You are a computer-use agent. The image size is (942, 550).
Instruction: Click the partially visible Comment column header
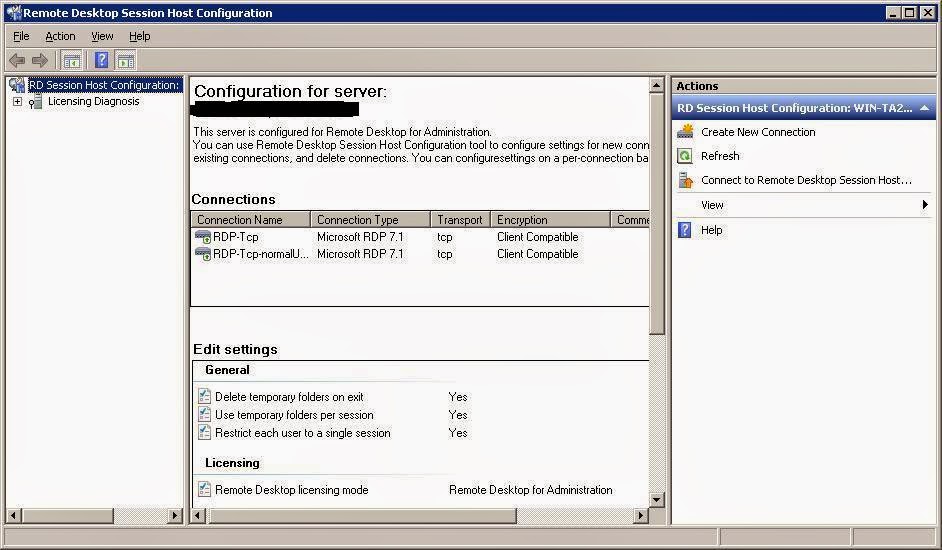pyautogui.click(x=630, y=219)
